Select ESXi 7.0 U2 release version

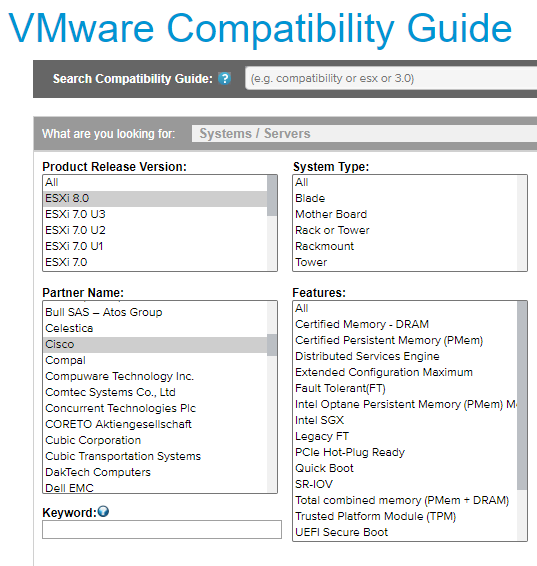click(155, 230)
